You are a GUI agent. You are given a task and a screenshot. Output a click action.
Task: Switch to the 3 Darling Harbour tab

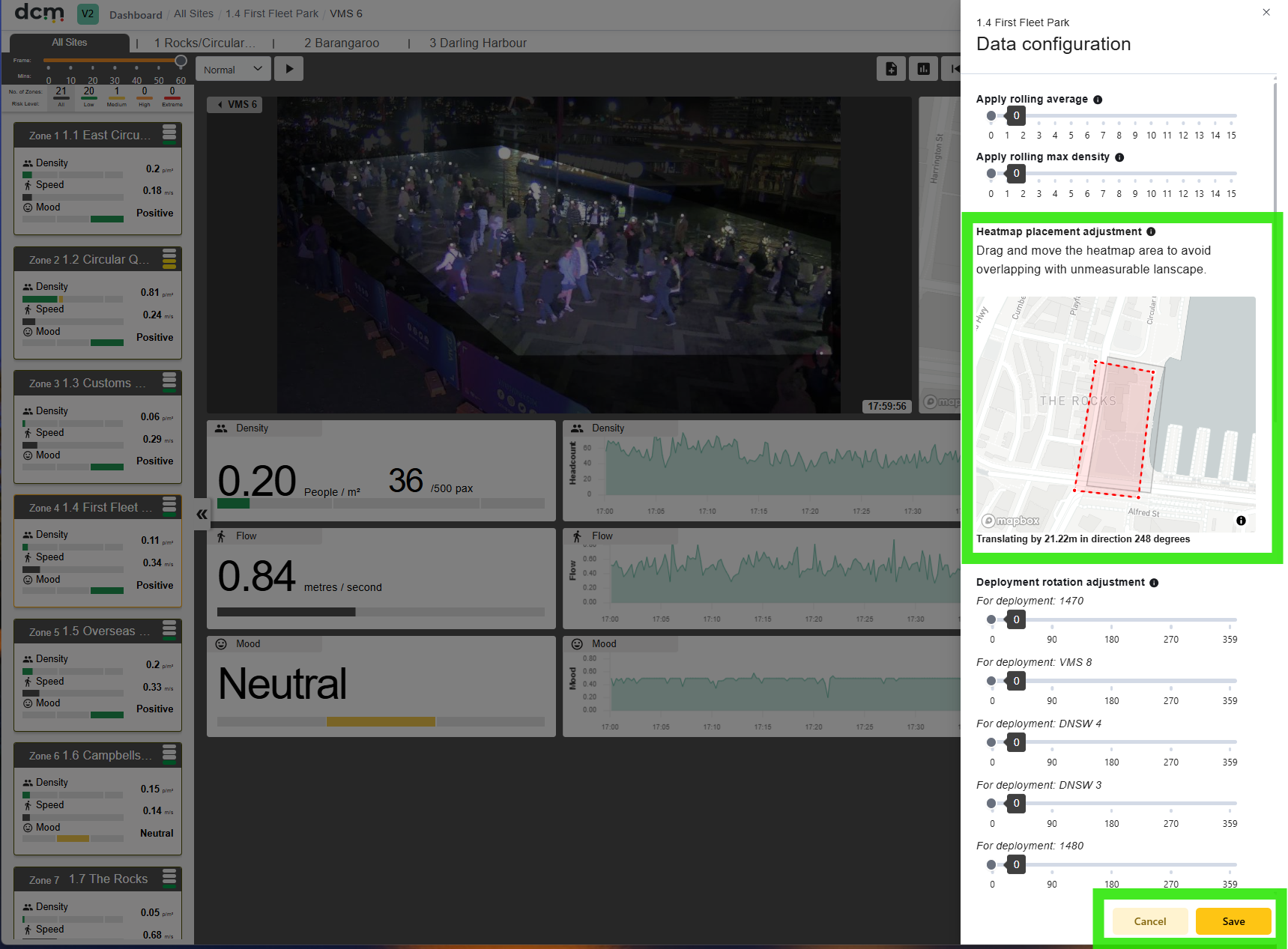(x=478, y=43)
